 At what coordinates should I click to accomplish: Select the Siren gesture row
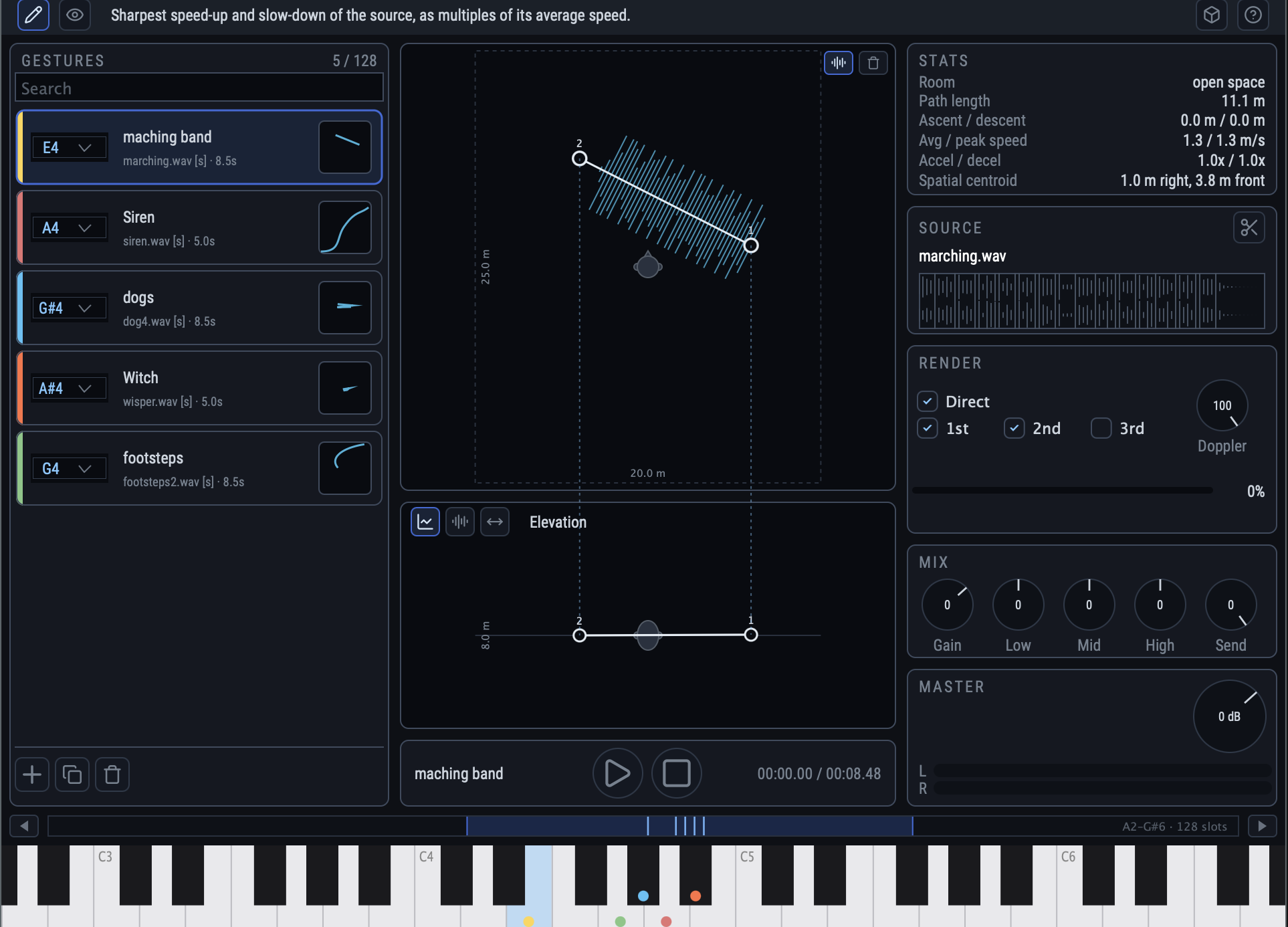199,227
